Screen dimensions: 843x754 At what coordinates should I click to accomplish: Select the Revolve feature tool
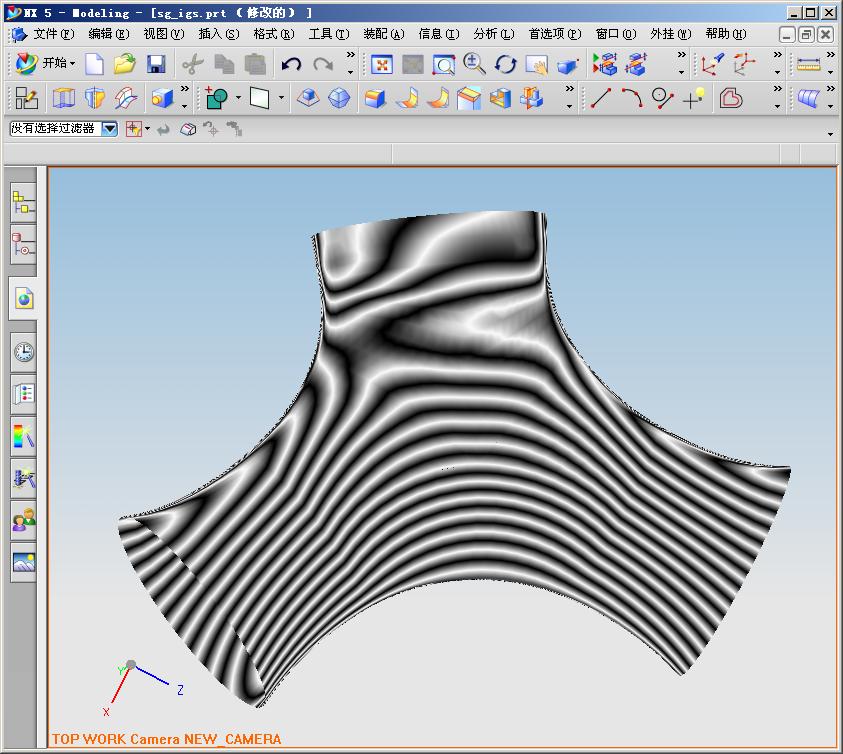95,98
